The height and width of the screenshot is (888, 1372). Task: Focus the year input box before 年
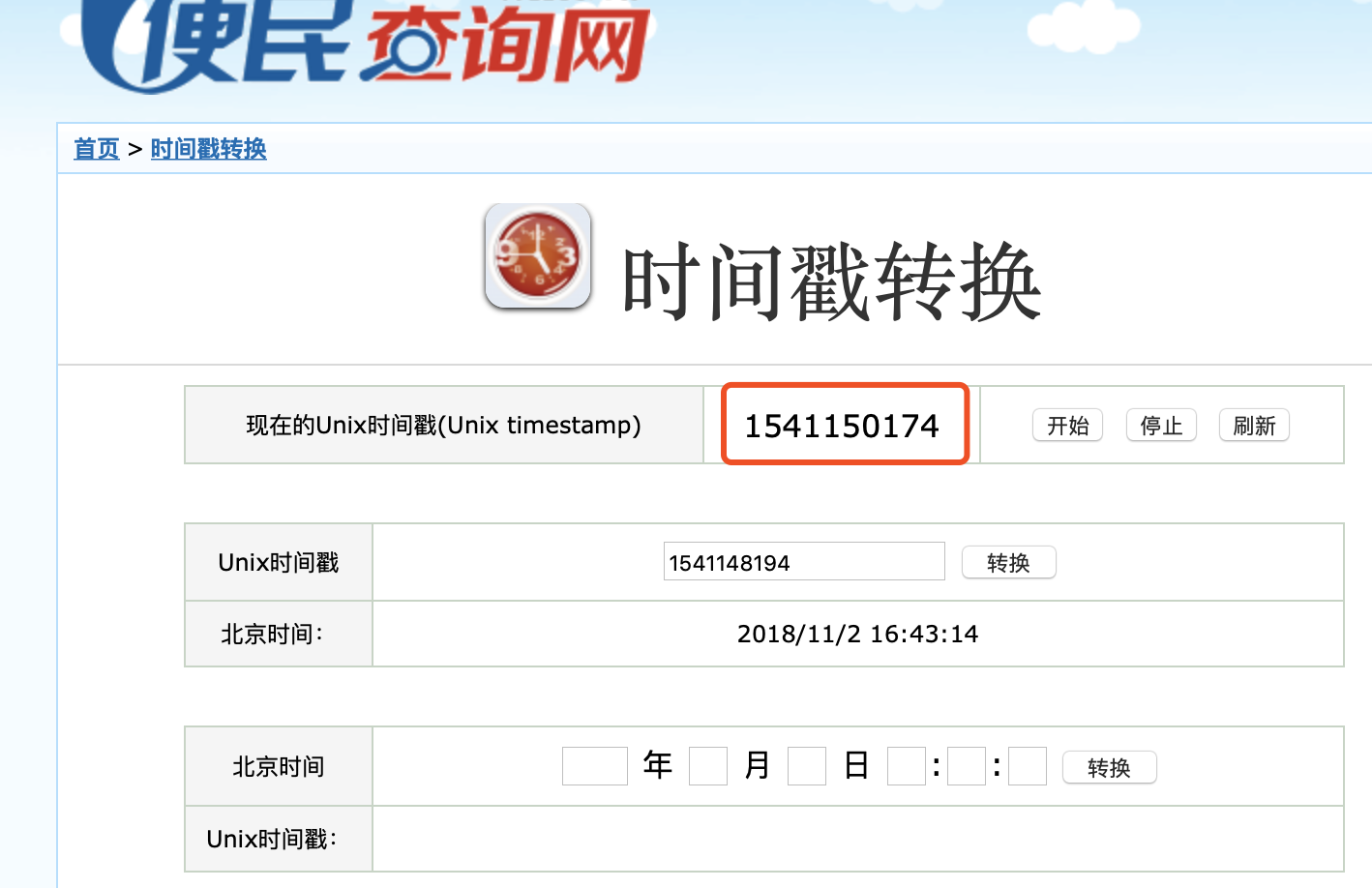tap(595, 766)
